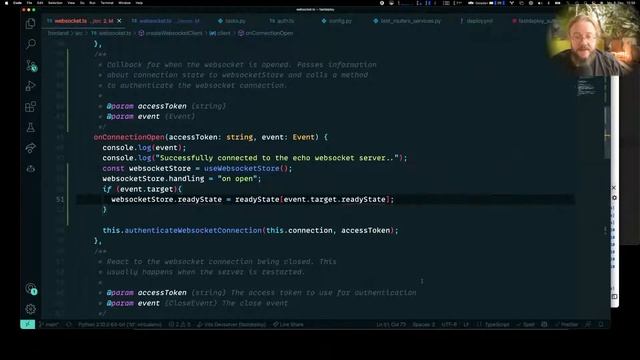Open the Remote Explorer activity icon

tap(31, 148)
